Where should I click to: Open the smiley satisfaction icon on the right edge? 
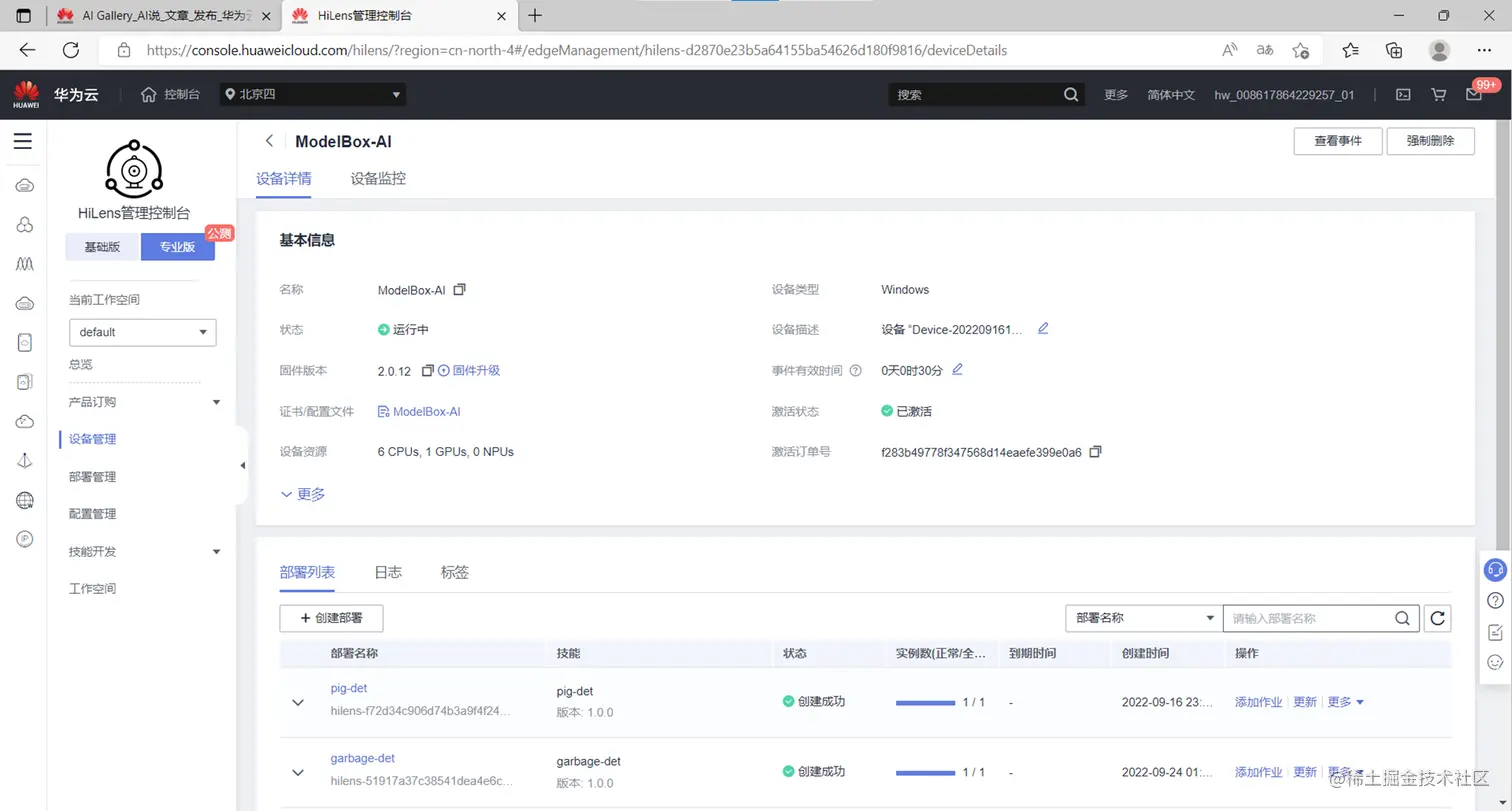point(1496,662)
